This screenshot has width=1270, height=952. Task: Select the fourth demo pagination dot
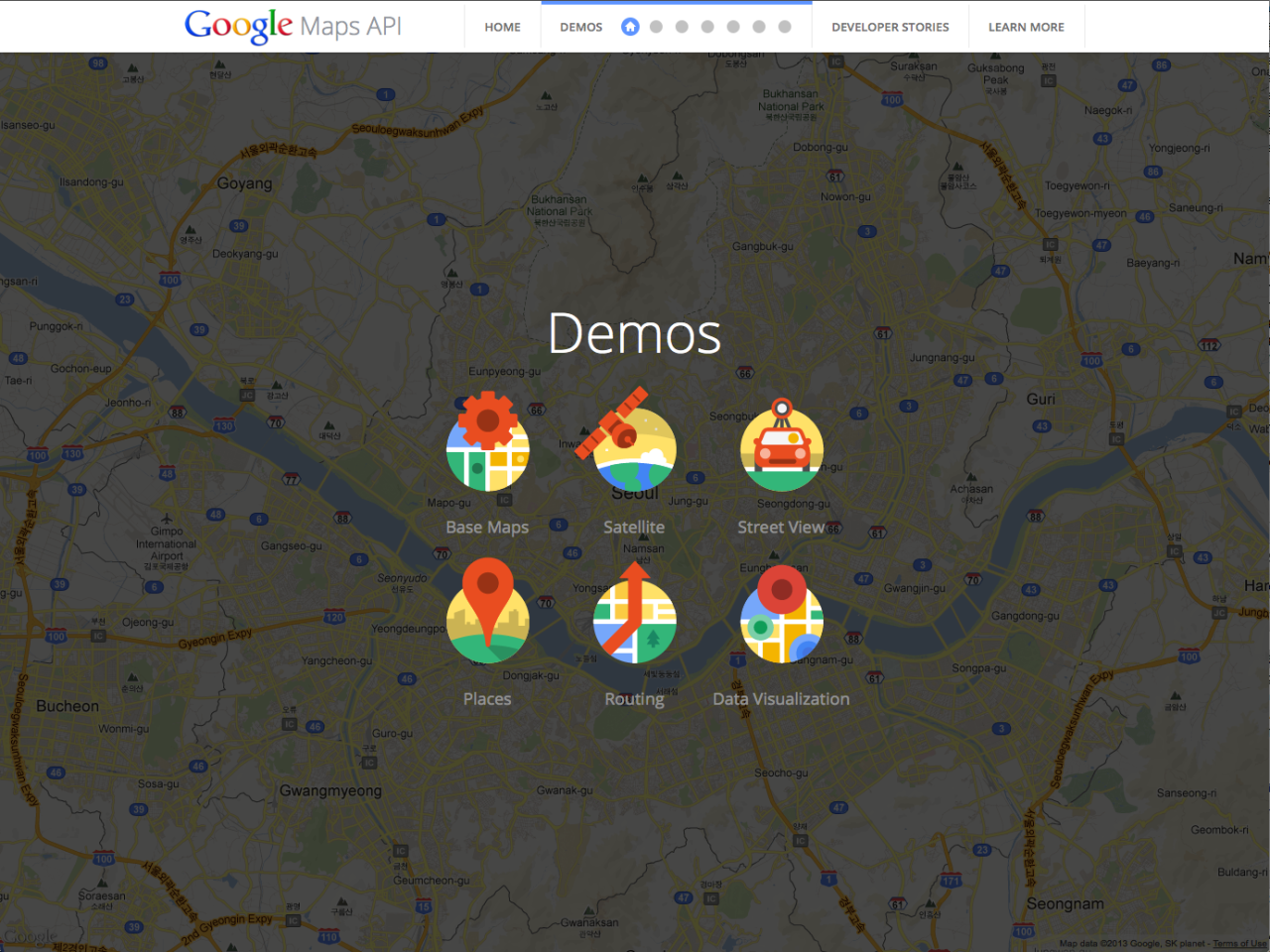point(707,27)
